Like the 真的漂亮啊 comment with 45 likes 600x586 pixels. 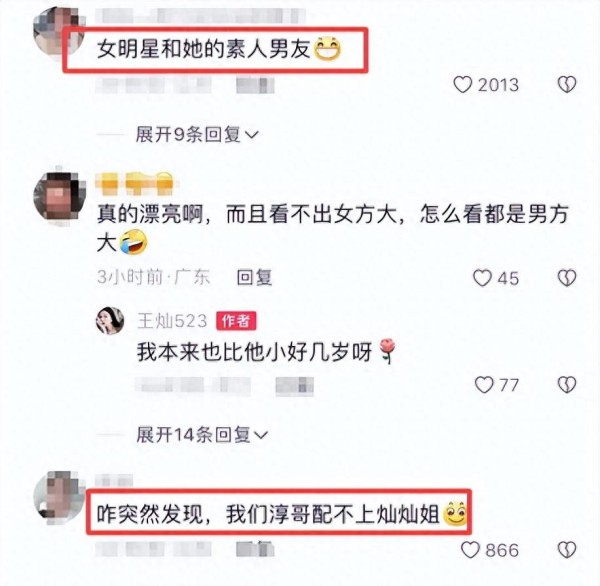482,278
